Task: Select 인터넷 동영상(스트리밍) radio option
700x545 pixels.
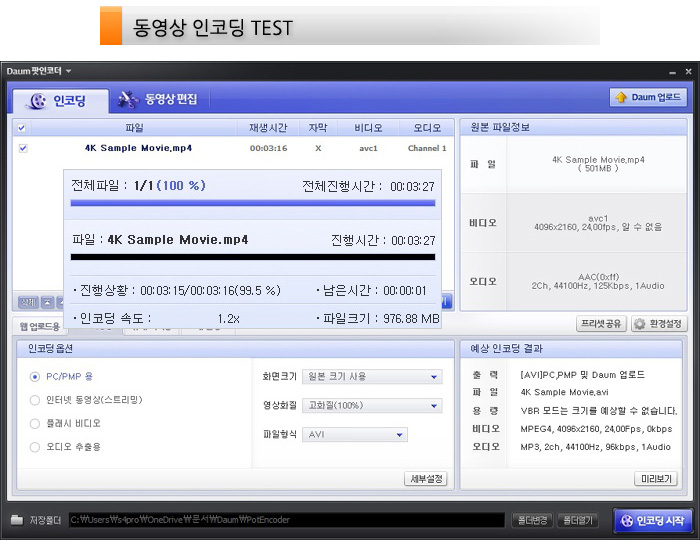Action: 35,400
